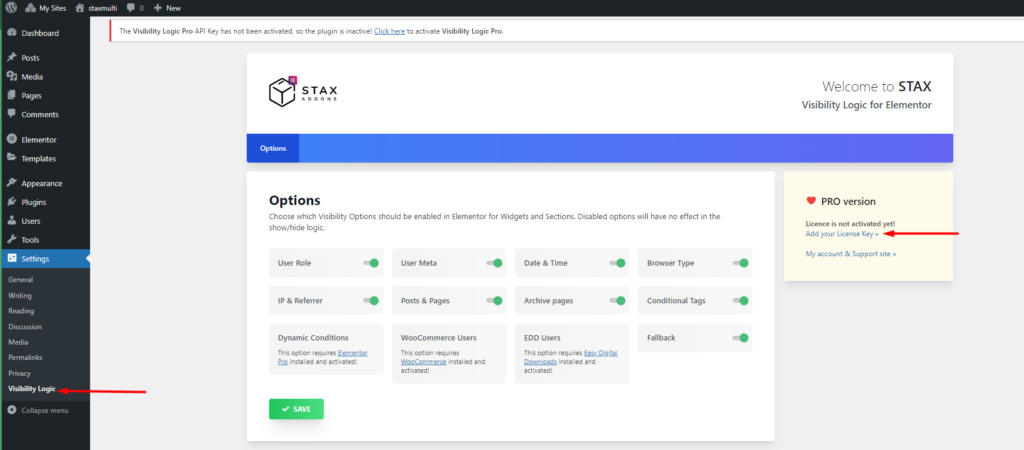
Task: Click the New text in admin bar
Action: [x=174, y=8]
